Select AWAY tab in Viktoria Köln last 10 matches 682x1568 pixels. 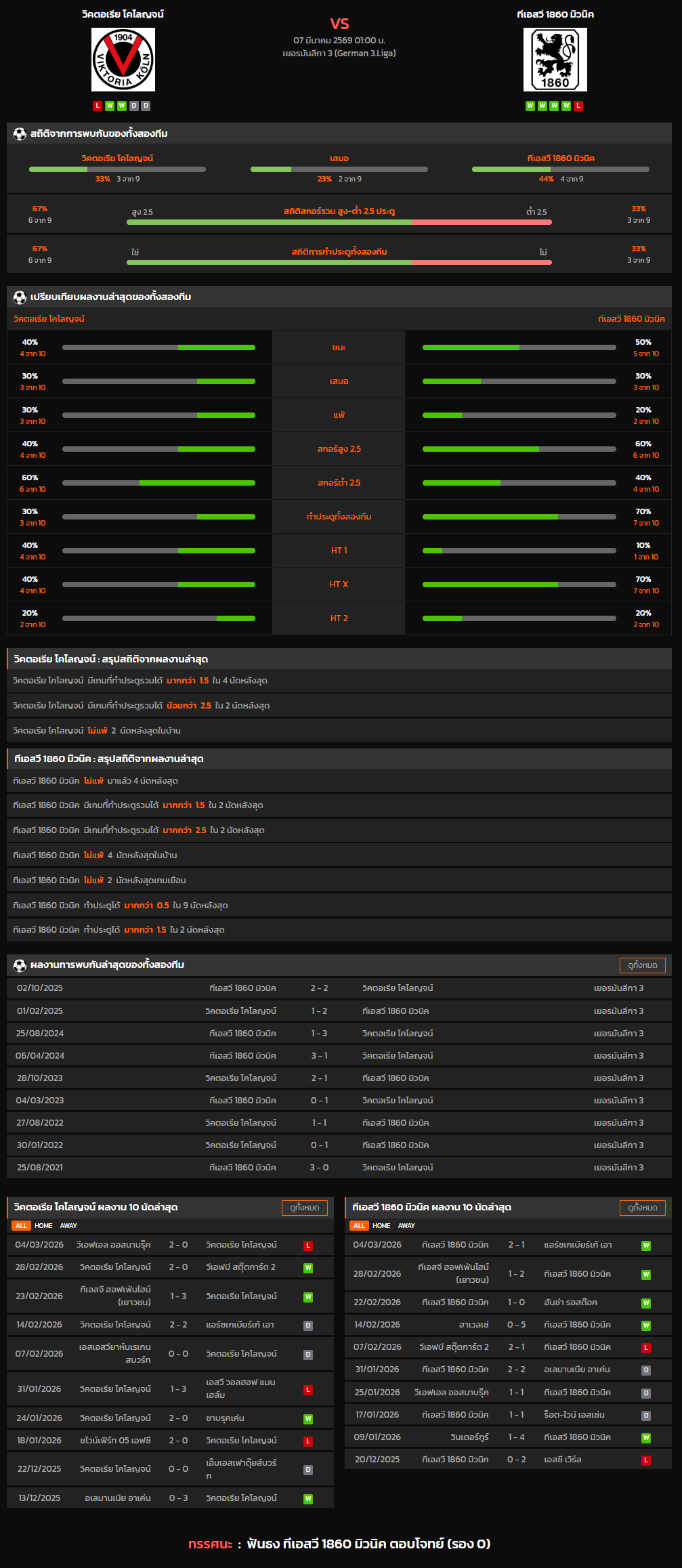click(68, 1226)
